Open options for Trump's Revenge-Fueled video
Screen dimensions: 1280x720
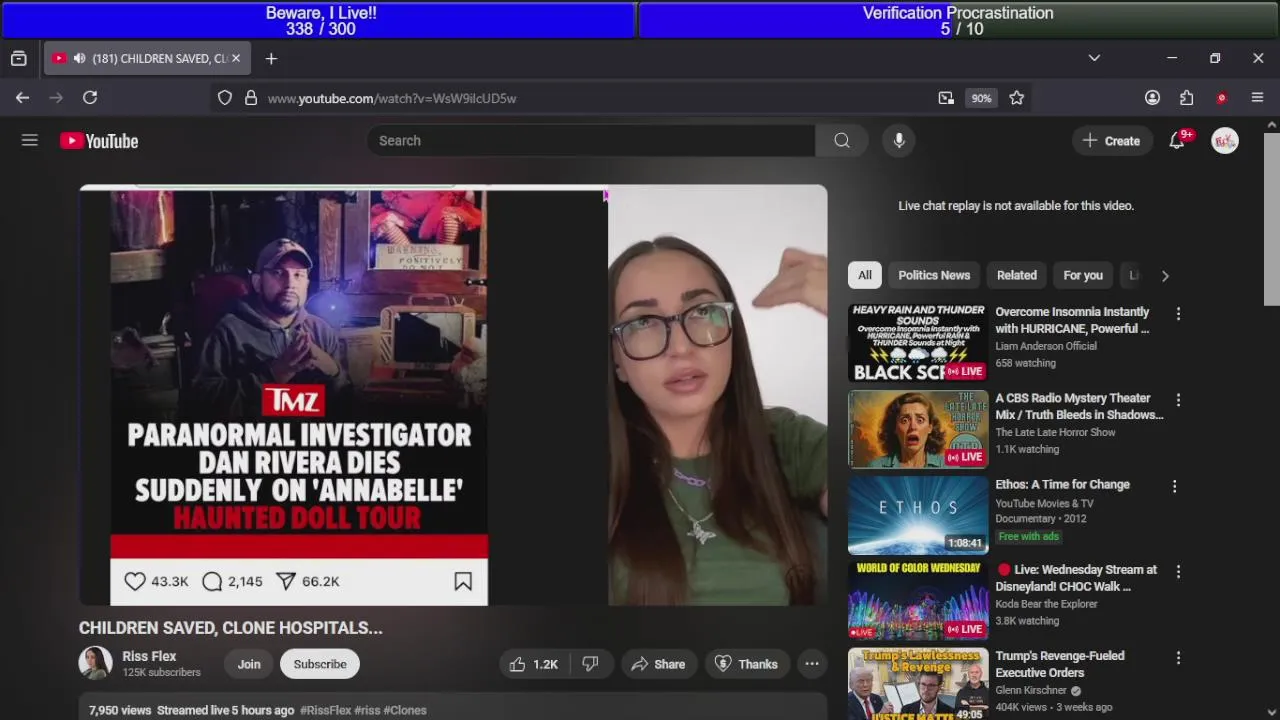point(1178,658)
